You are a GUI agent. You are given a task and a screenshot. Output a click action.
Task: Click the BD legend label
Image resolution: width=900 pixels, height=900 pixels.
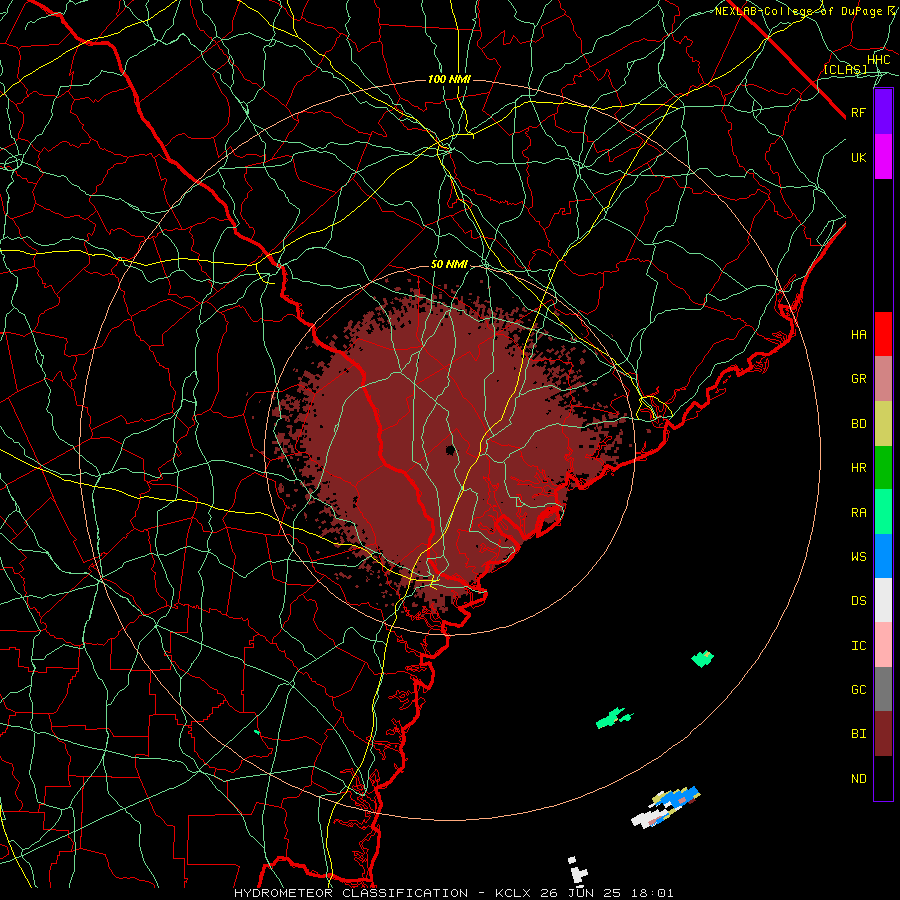(859, 424)
